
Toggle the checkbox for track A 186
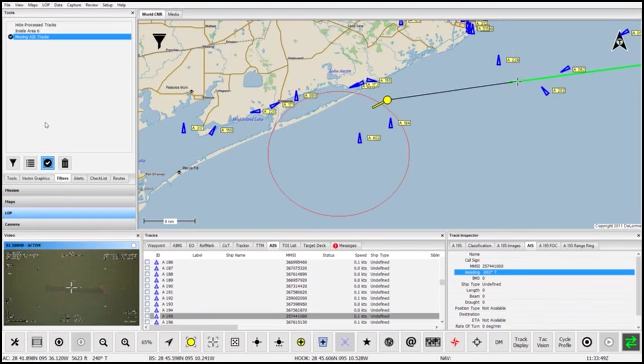(147, 262)
